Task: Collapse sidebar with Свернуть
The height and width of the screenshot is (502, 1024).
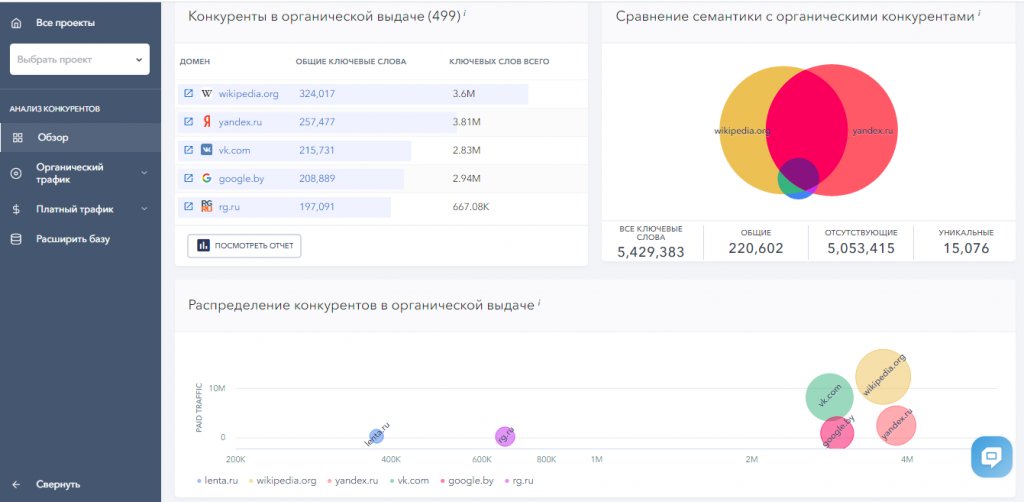Action: point(57,484)
